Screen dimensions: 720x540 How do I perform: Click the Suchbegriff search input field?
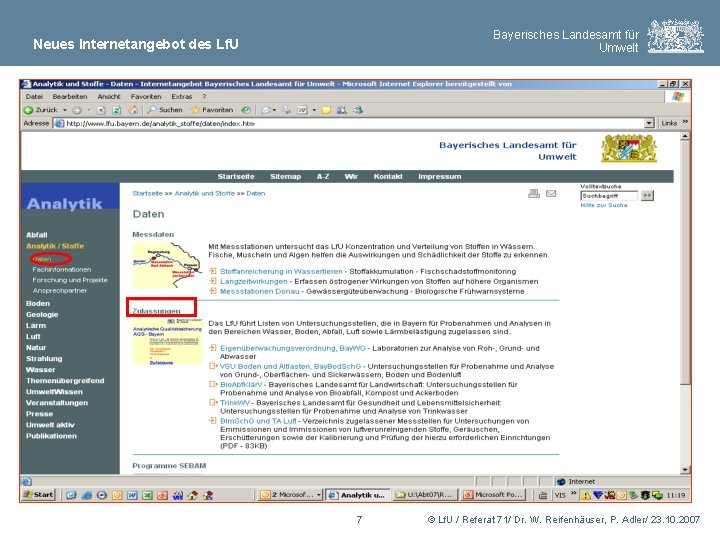click(609, 196)
